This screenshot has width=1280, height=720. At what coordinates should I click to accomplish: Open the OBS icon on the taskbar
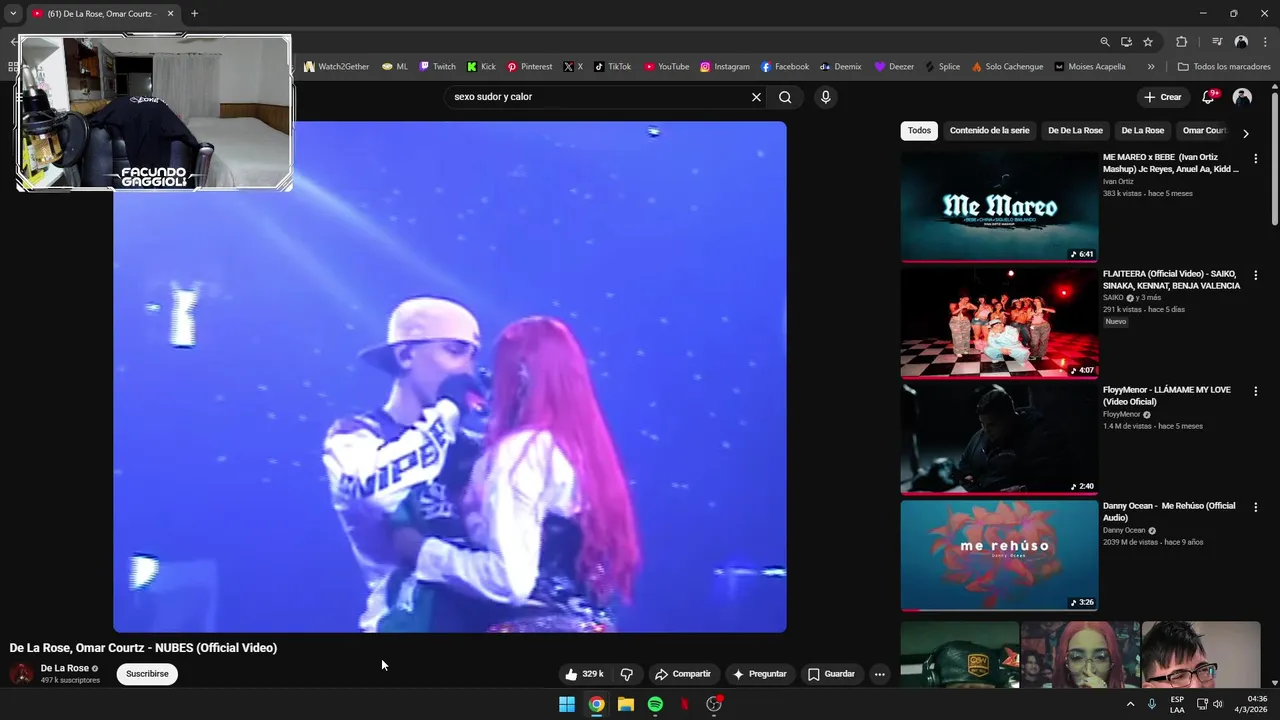click(x=714, y=704)
